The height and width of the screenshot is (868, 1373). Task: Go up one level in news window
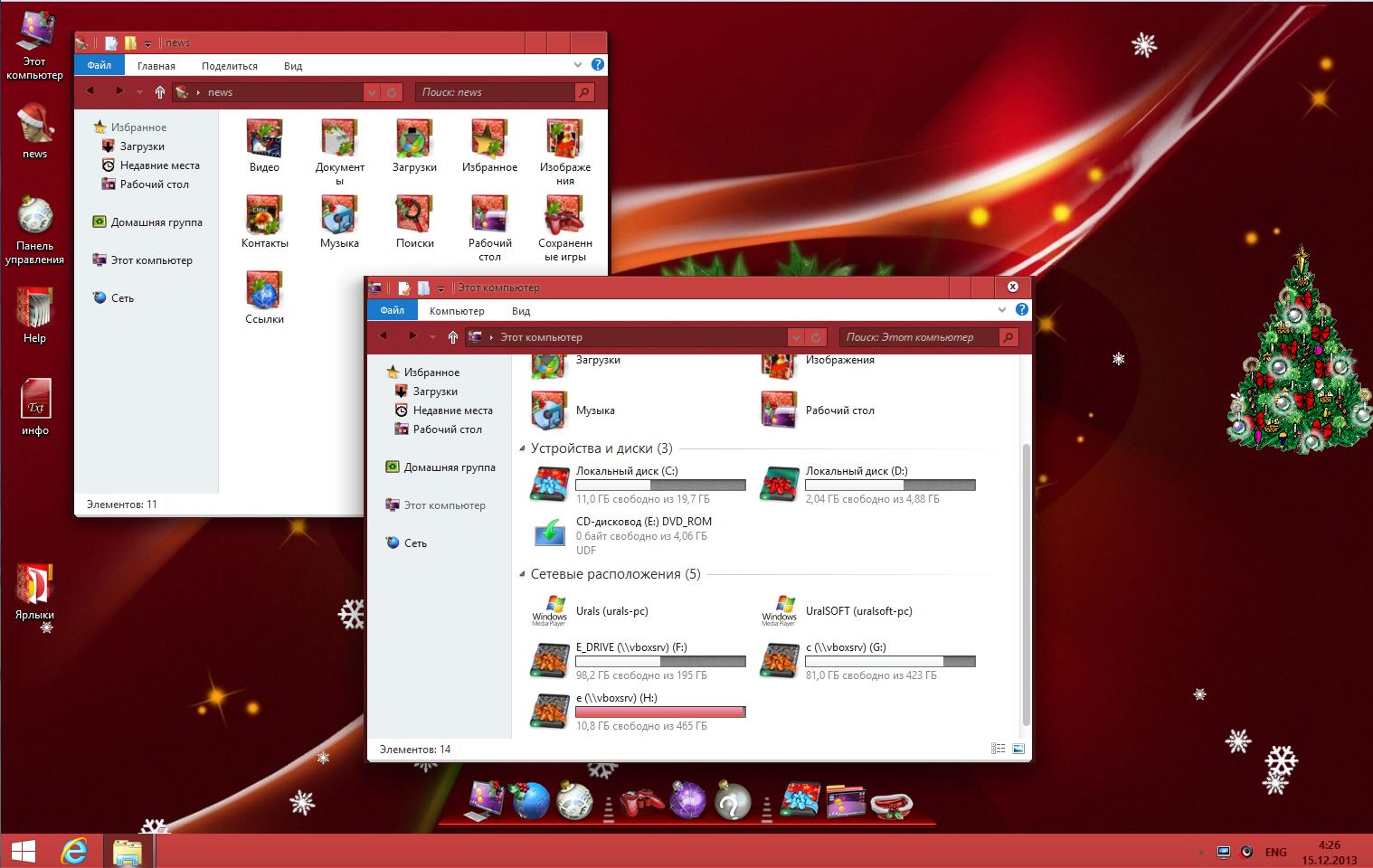(160, 92)
